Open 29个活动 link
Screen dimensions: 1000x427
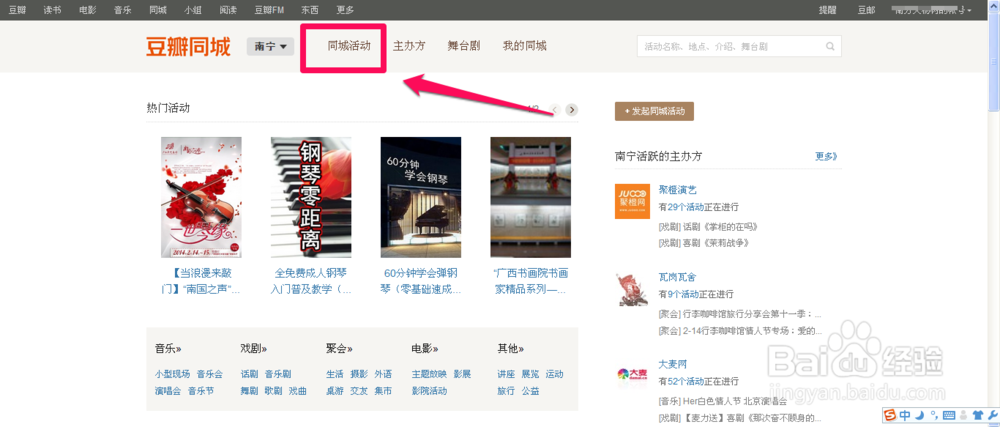685,206
